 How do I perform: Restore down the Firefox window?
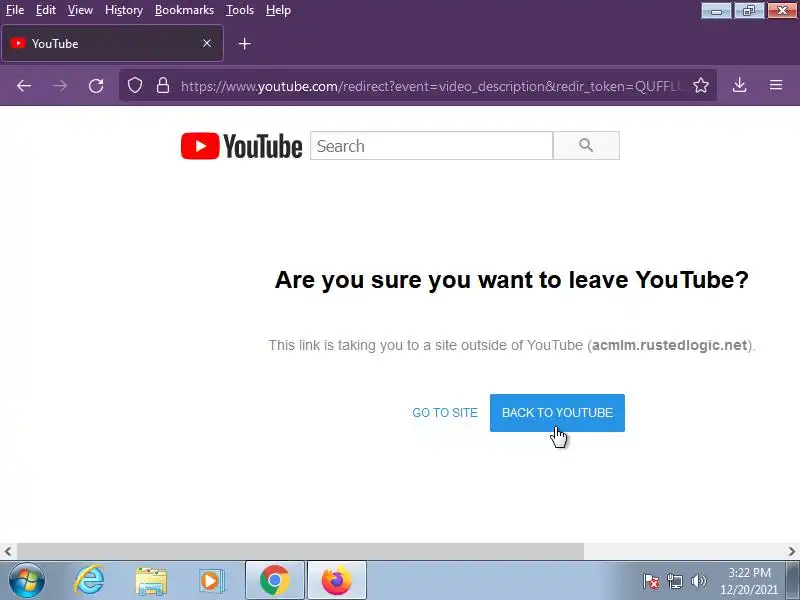(749, 11)
